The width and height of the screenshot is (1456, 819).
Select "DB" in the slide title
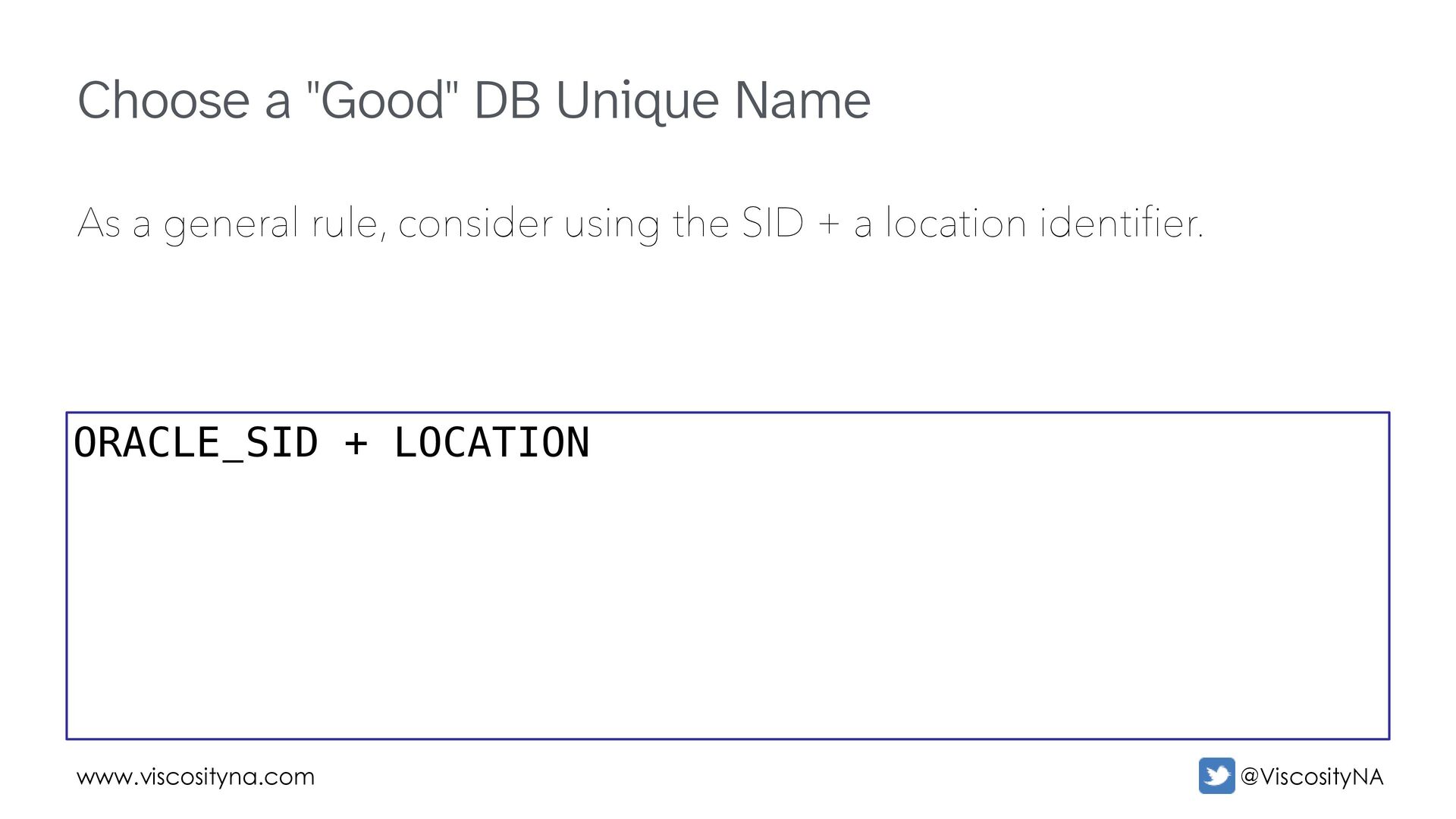507,100
